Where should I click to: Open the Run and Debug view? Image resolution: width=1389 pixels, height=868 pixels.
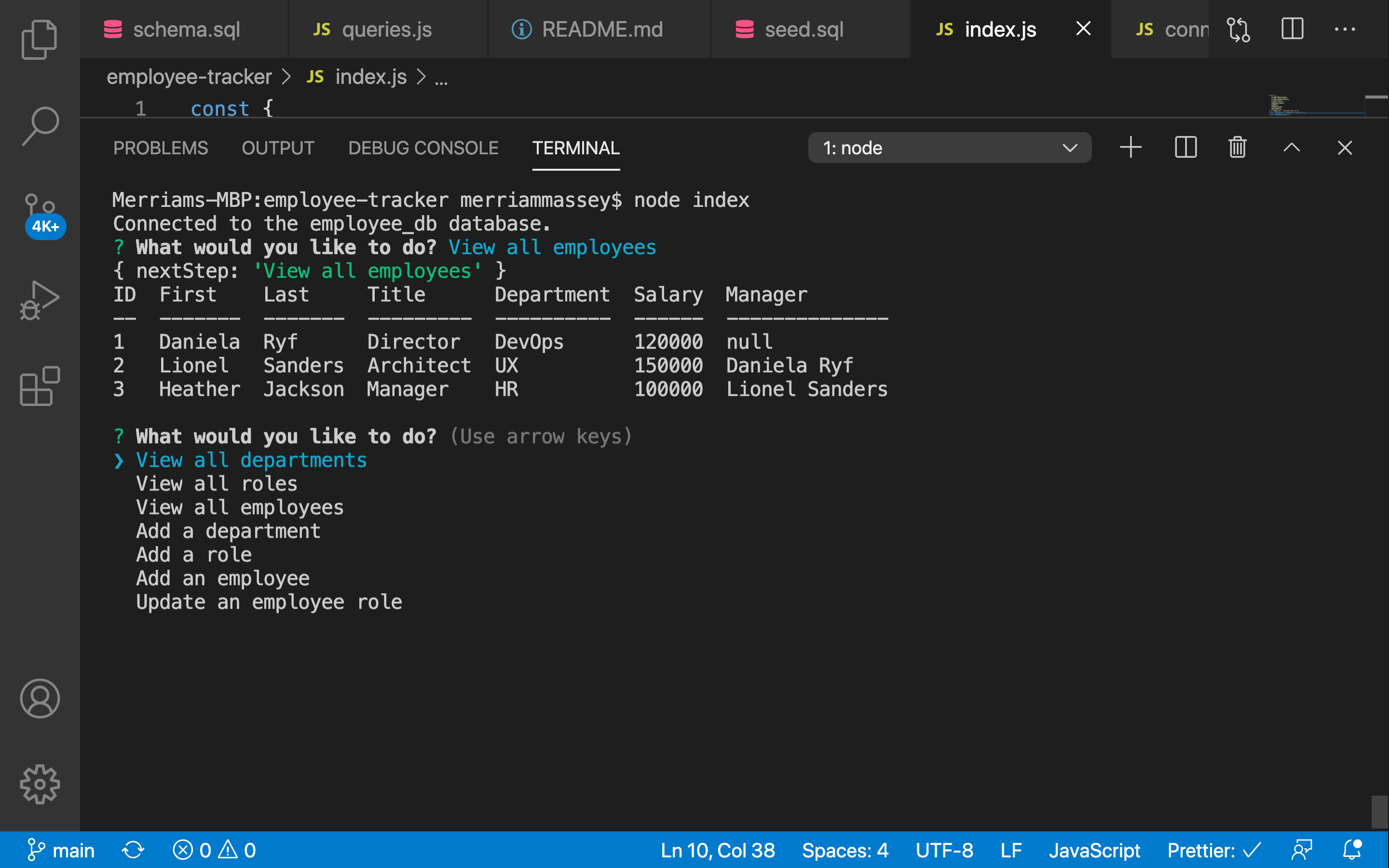40,299
